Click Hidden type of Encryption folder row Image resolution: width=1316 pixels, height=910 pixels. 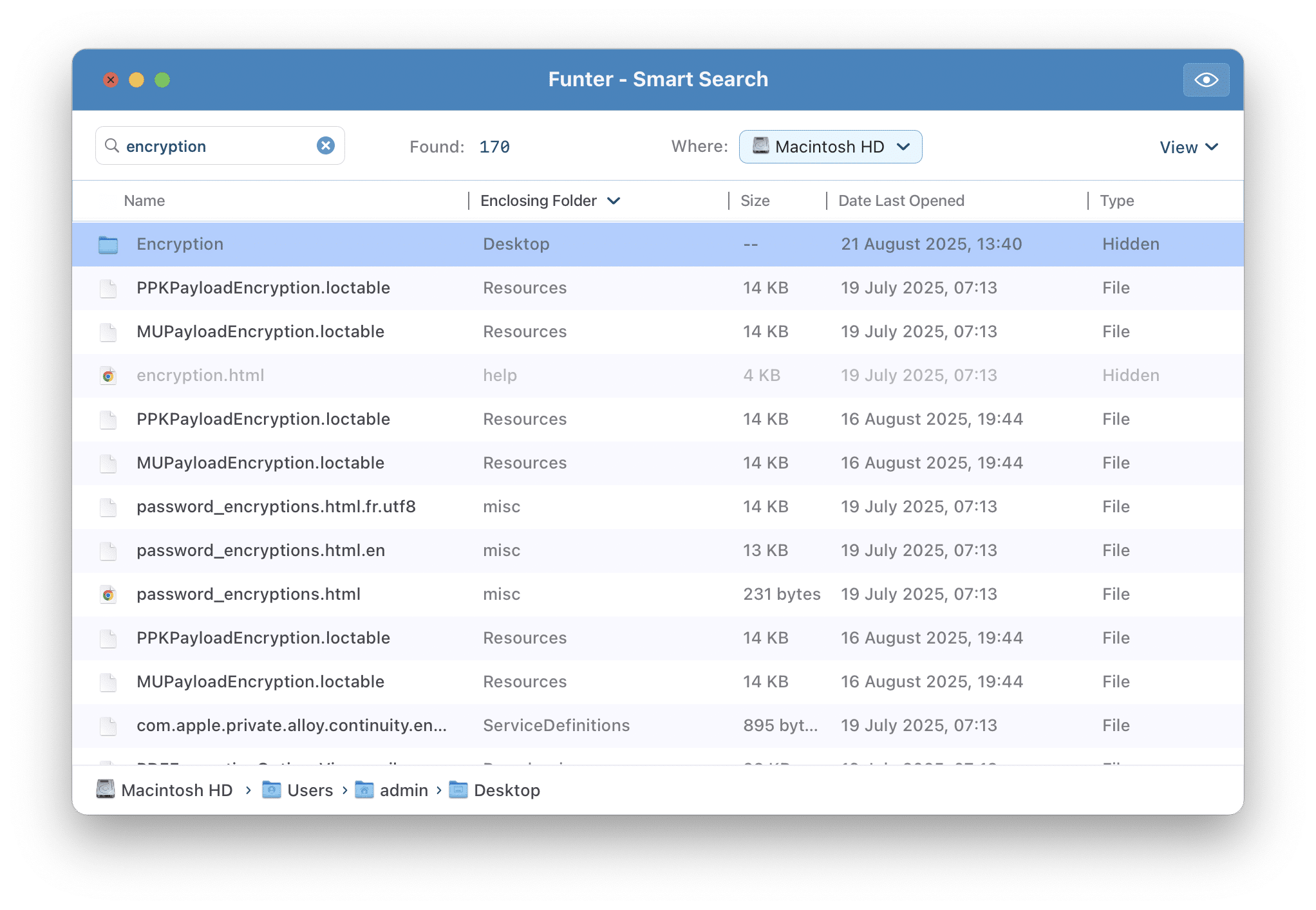(x=1131, y=244)
